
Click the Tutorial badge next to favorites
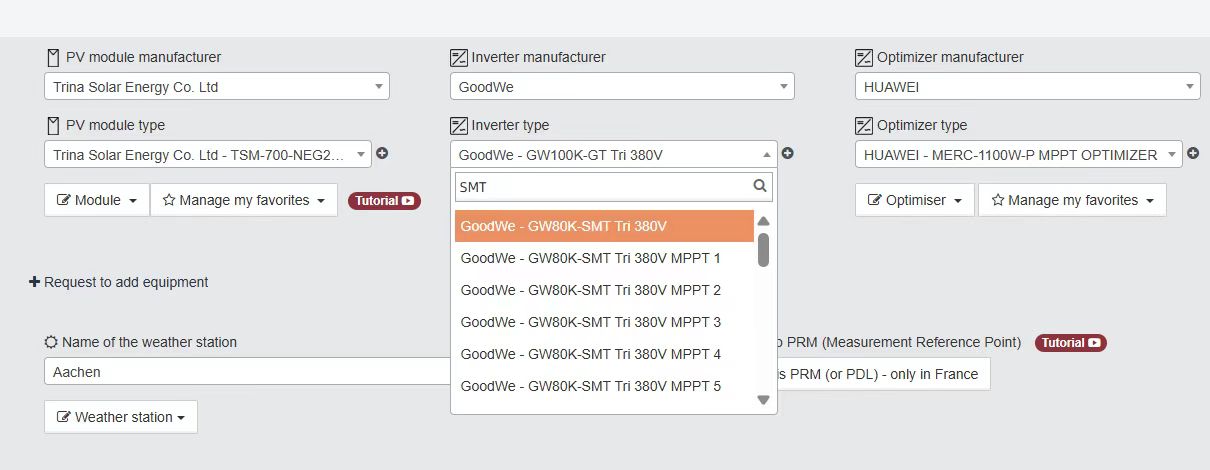tap(384, 201)
